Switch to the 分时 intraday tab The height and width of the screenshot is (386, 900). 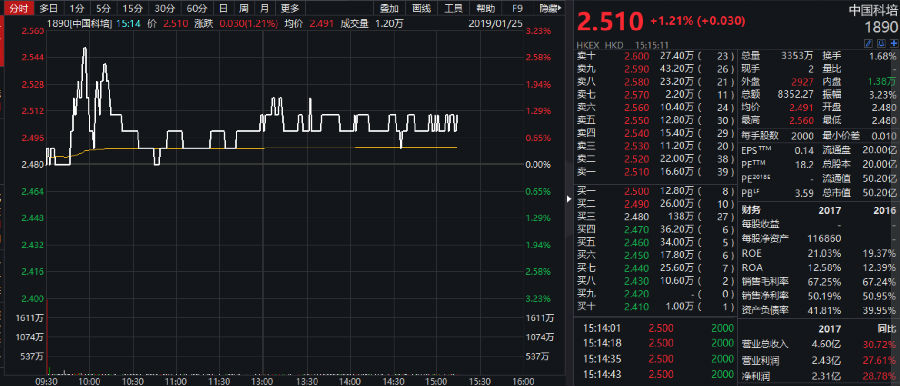click(x=18, y=8)
